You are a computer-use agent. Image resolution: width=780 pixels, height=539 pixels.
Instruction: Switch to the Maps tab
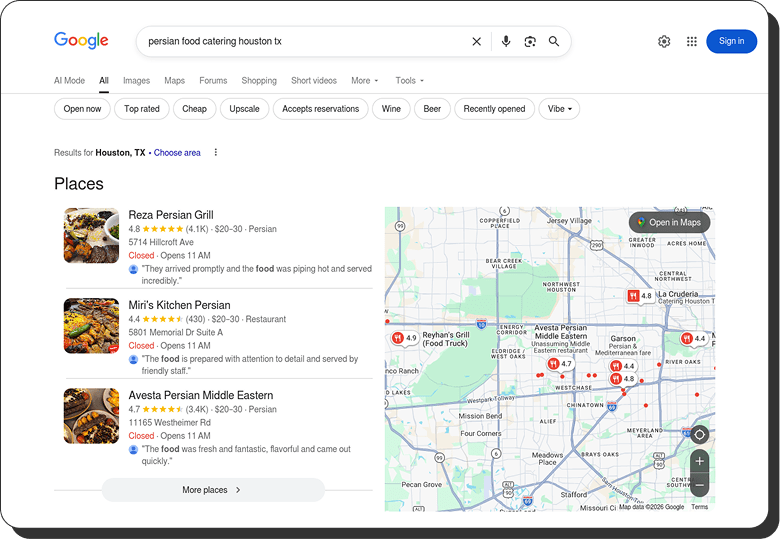click(175, 81)
